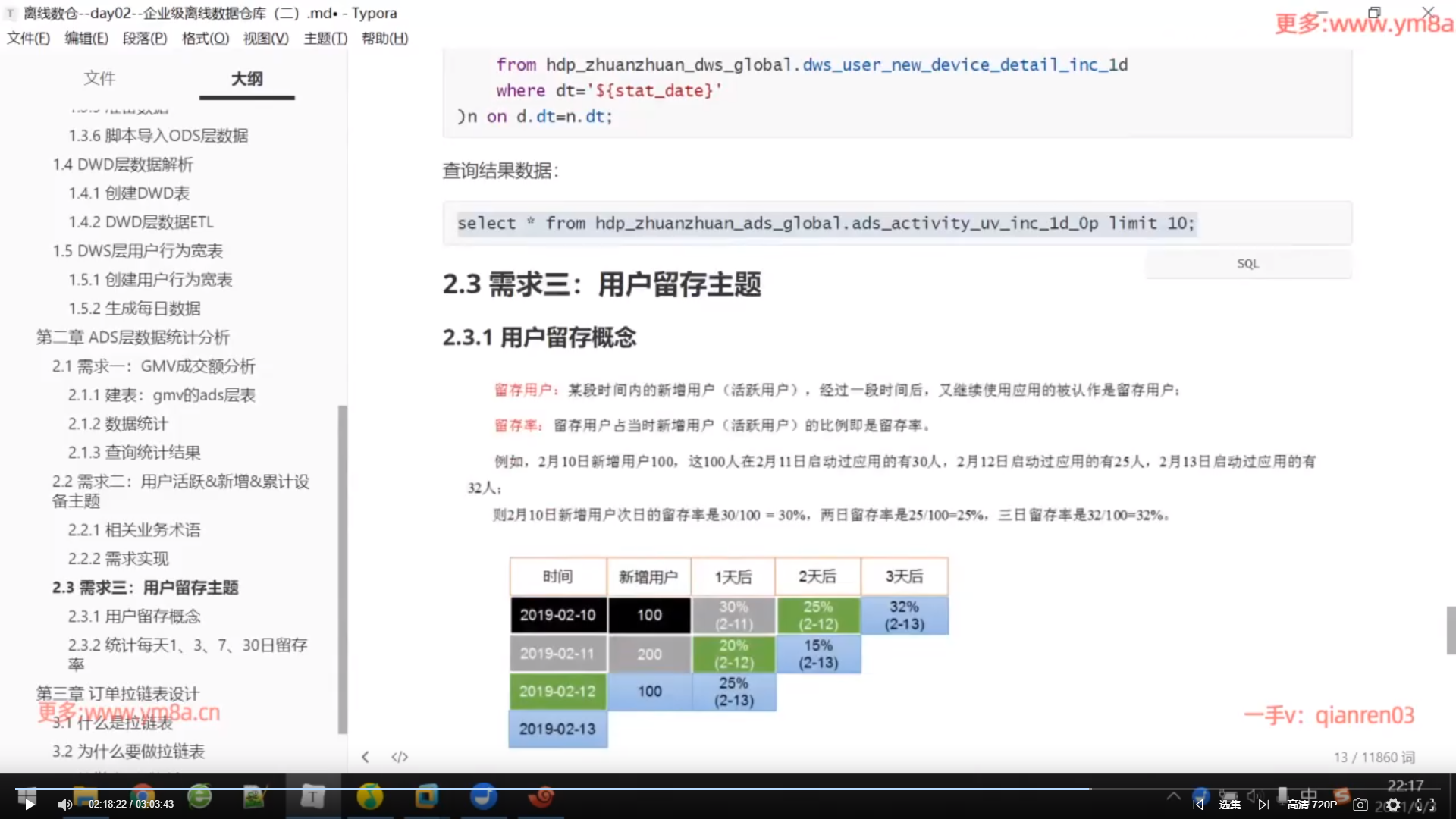Skip to the next episode

tap(1263, 805)
